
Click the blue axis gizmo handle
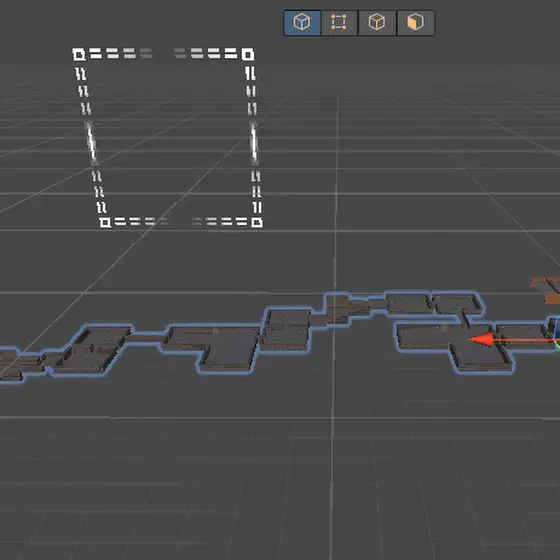click(555, 326)
